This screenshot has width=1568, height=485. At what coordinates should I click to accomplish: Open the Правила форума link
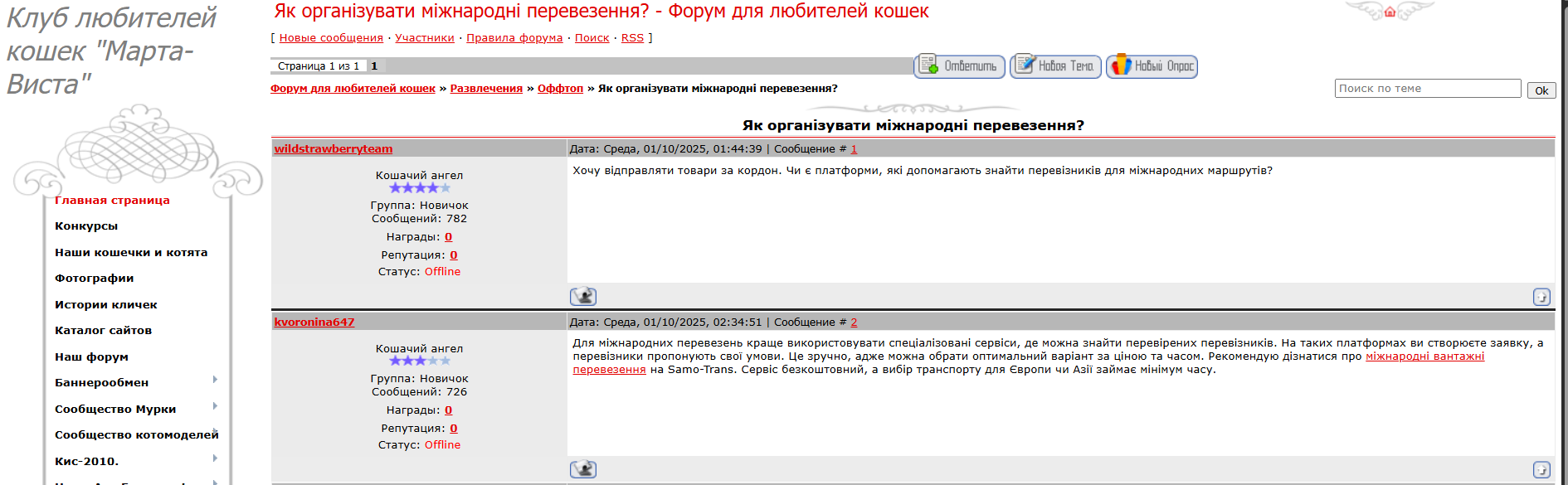click(x=514, y=38)
